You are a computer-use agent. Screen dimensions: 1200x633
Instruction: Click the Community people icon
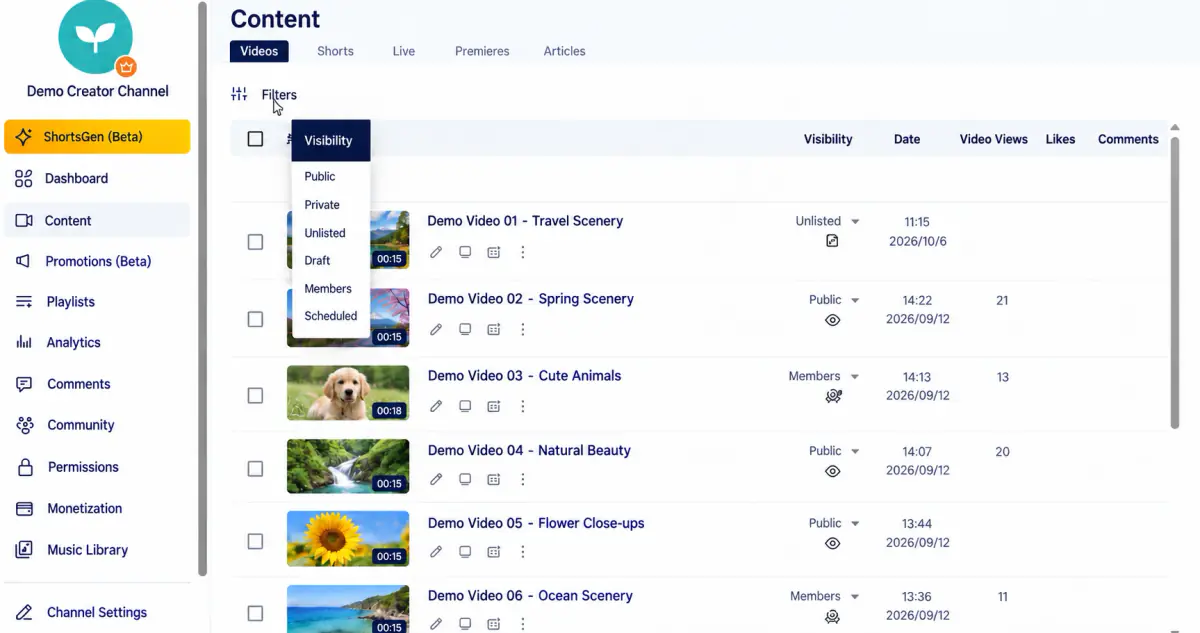point(24,425)
